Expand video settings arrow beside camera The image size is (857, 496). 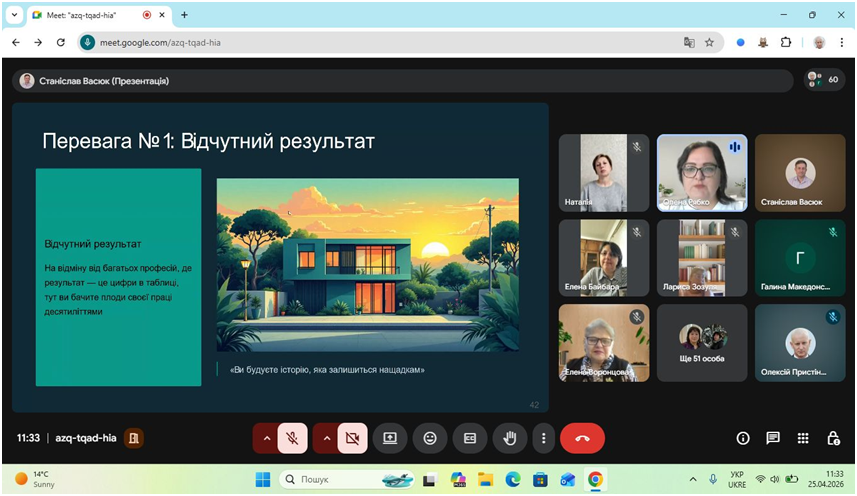[x=326, y=438]
